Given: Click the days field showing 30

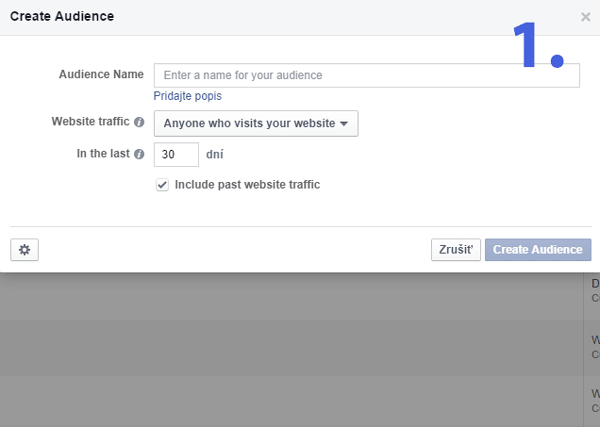Looking at the screenshot, I should [x=176, y=155].
